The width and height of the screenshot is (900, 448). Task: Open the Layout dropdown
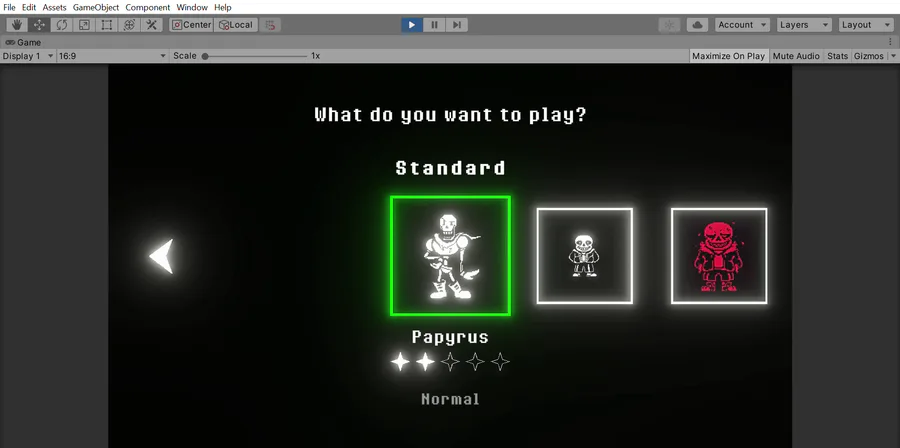click(x=866, y=25)
